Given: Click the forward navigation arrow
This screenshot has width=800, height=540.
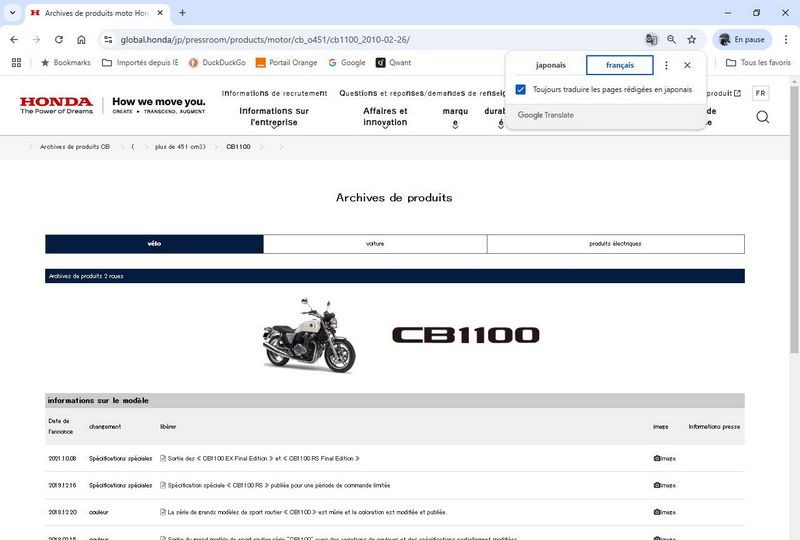Looking at the screenshot, I should pos(36,39).
